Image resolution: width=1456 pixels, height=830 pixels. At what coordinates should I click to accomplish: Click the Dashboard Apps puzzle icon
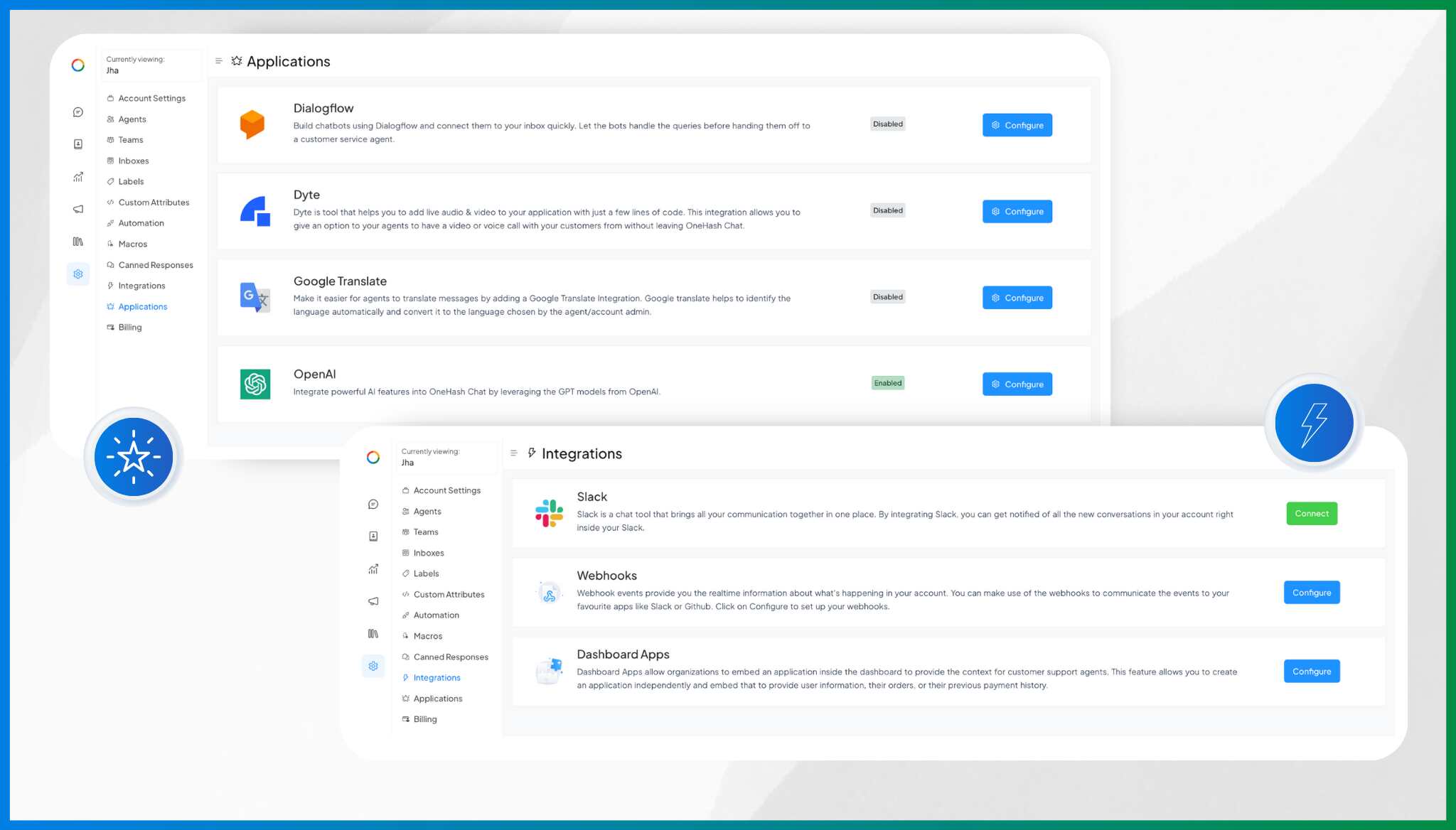549,671
